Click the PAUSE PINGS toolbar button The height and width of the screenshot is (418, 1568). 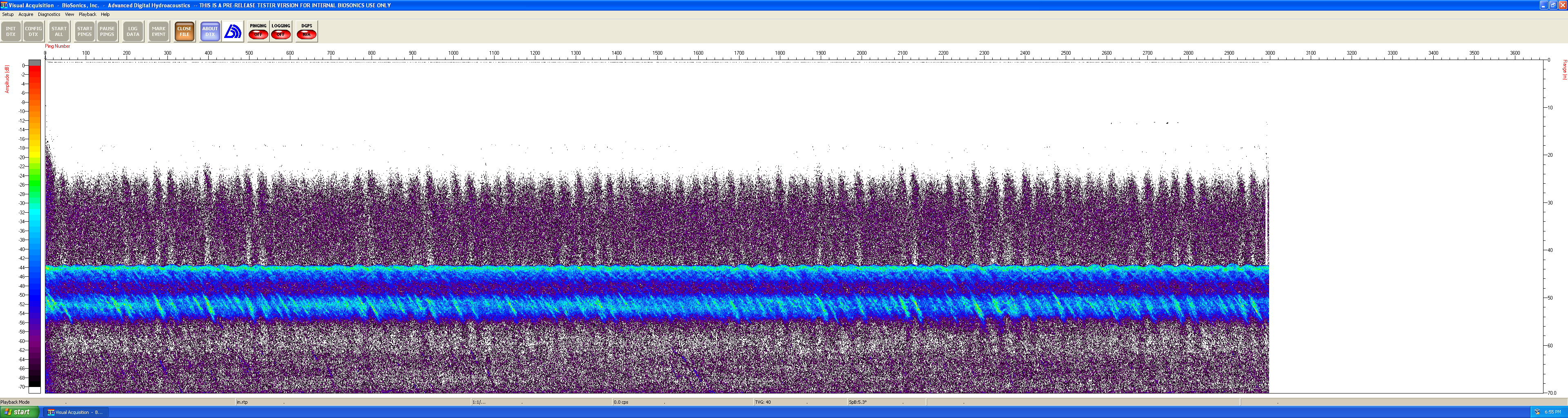[107, 32]
